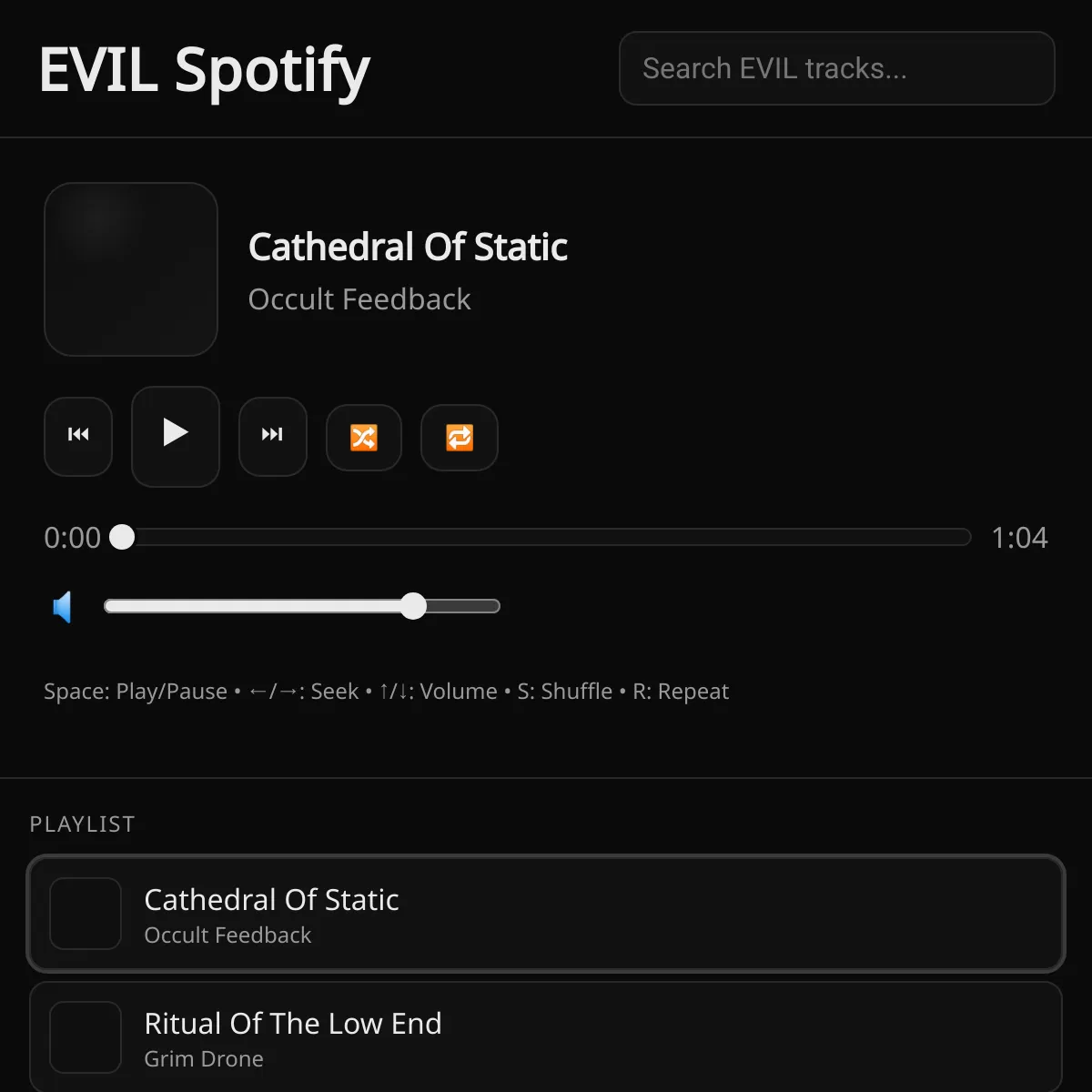Screen dimensions: 1092x1092
Task: Click the 'Ritual Of The Low End' thumbnail
Action: 85,1036
